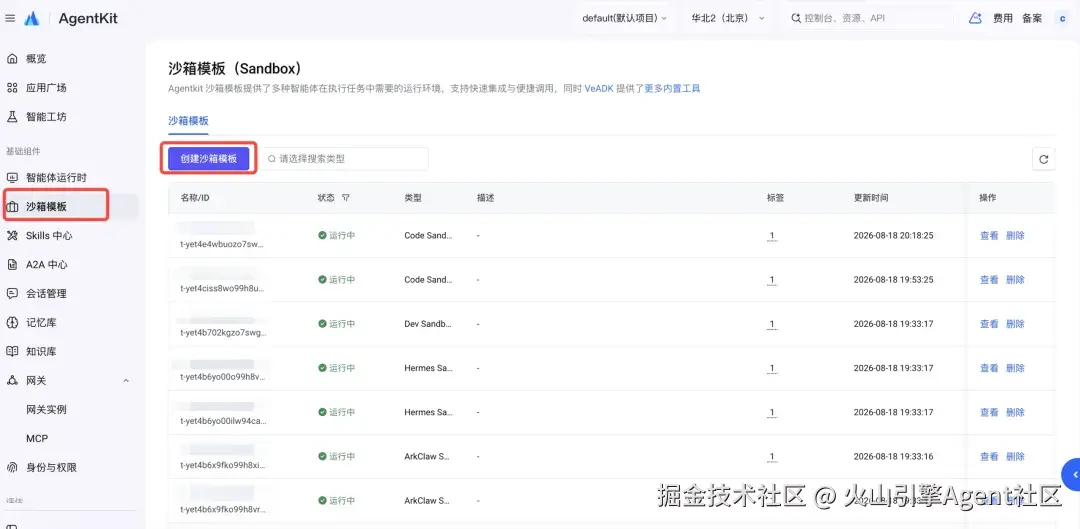Click tag count for t-yet4e4wbuozo7sw row
Viewport: 1080px width, 529px height.
point(771,236)
